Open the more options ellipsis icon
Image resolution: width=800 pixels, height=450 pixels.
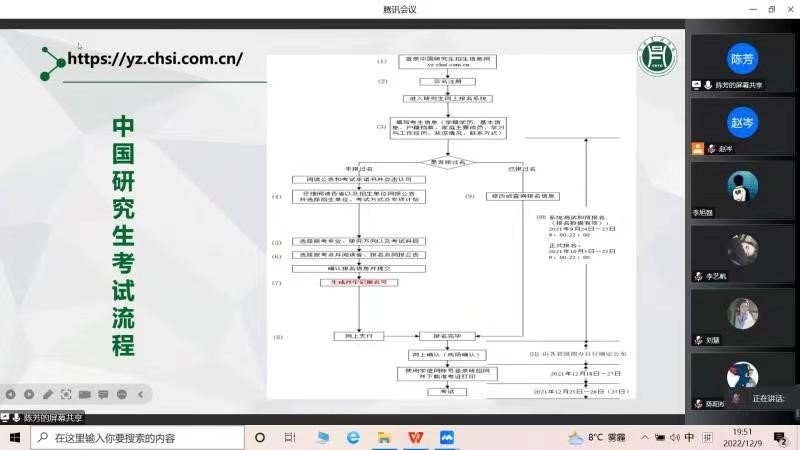click(x=121, y=394)
